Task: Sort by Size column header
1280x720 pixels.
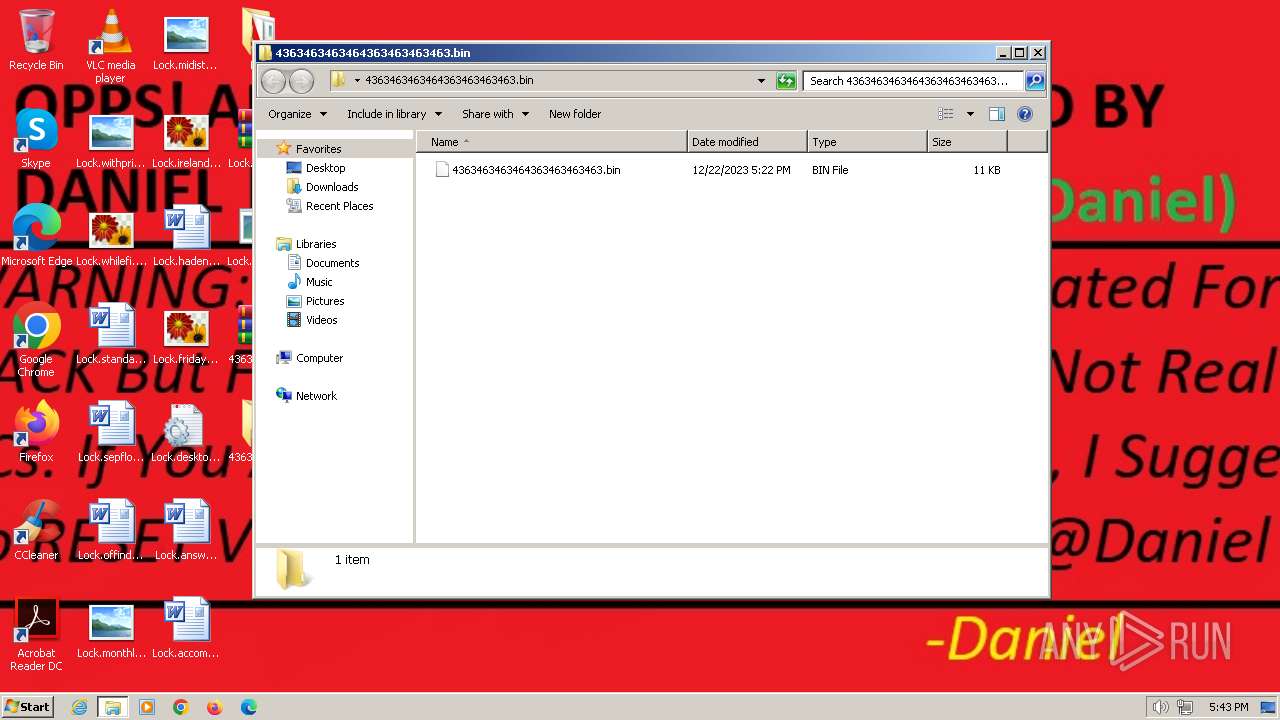Action: [x=967, y=142]
